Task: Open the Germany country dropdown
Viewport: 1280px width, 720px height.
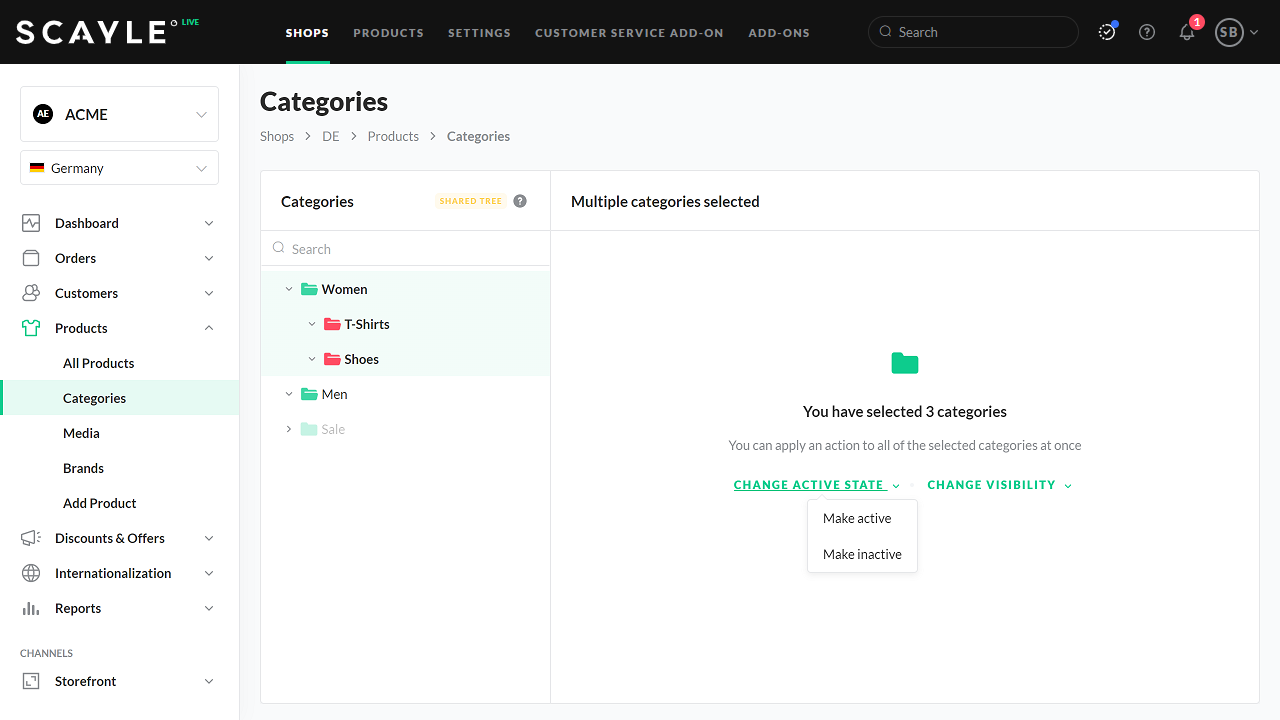Action: (x=119, y=168)
